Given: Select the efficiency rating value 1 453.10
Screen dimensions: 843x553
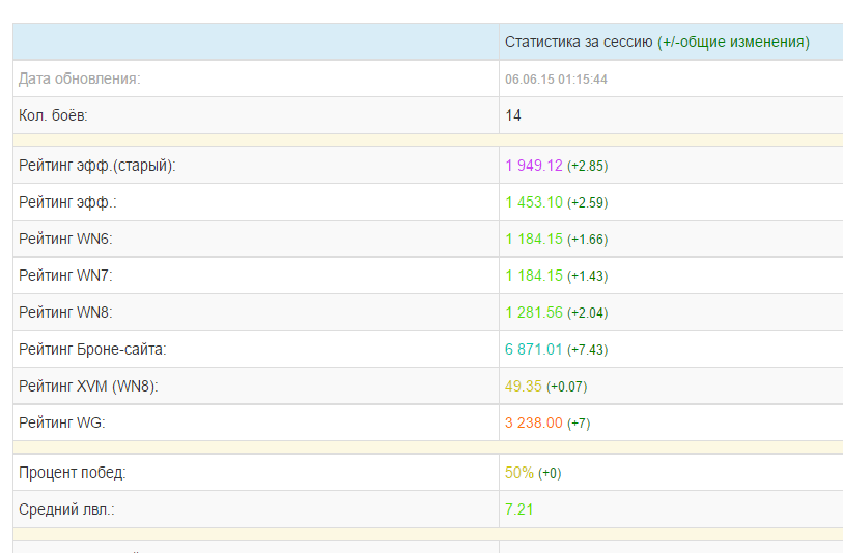Looking at the screenshot, I should coord(533,203).
